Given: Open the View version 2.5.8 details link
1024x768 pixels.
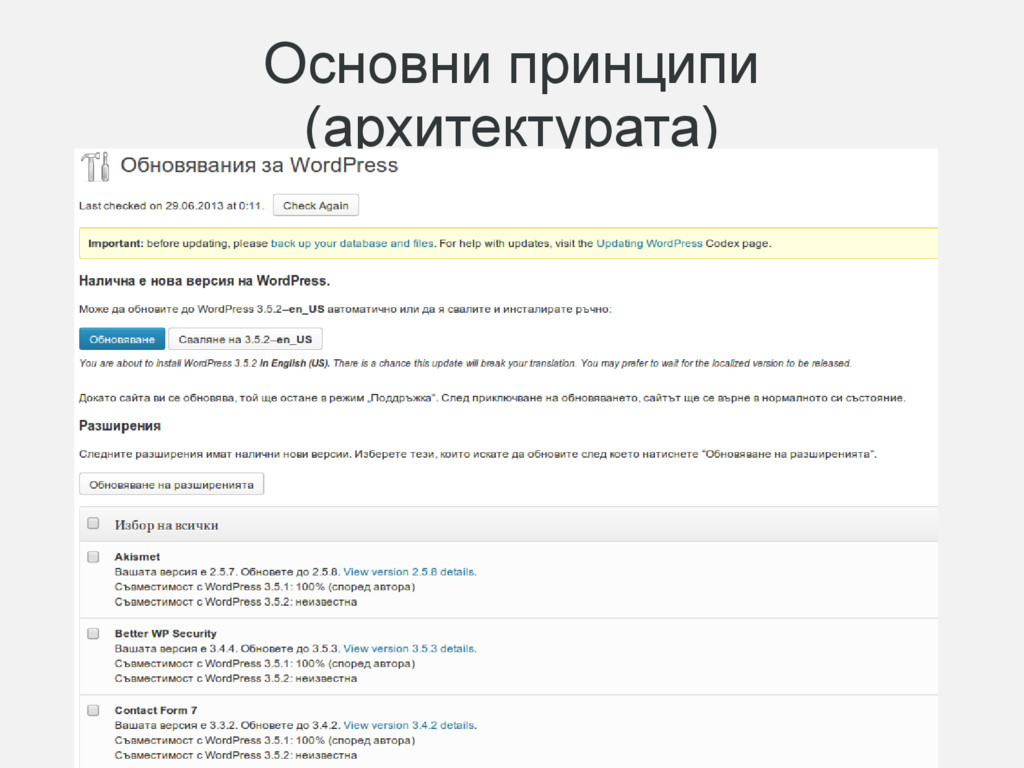Looking at the screenshot, I should (409, 571).
